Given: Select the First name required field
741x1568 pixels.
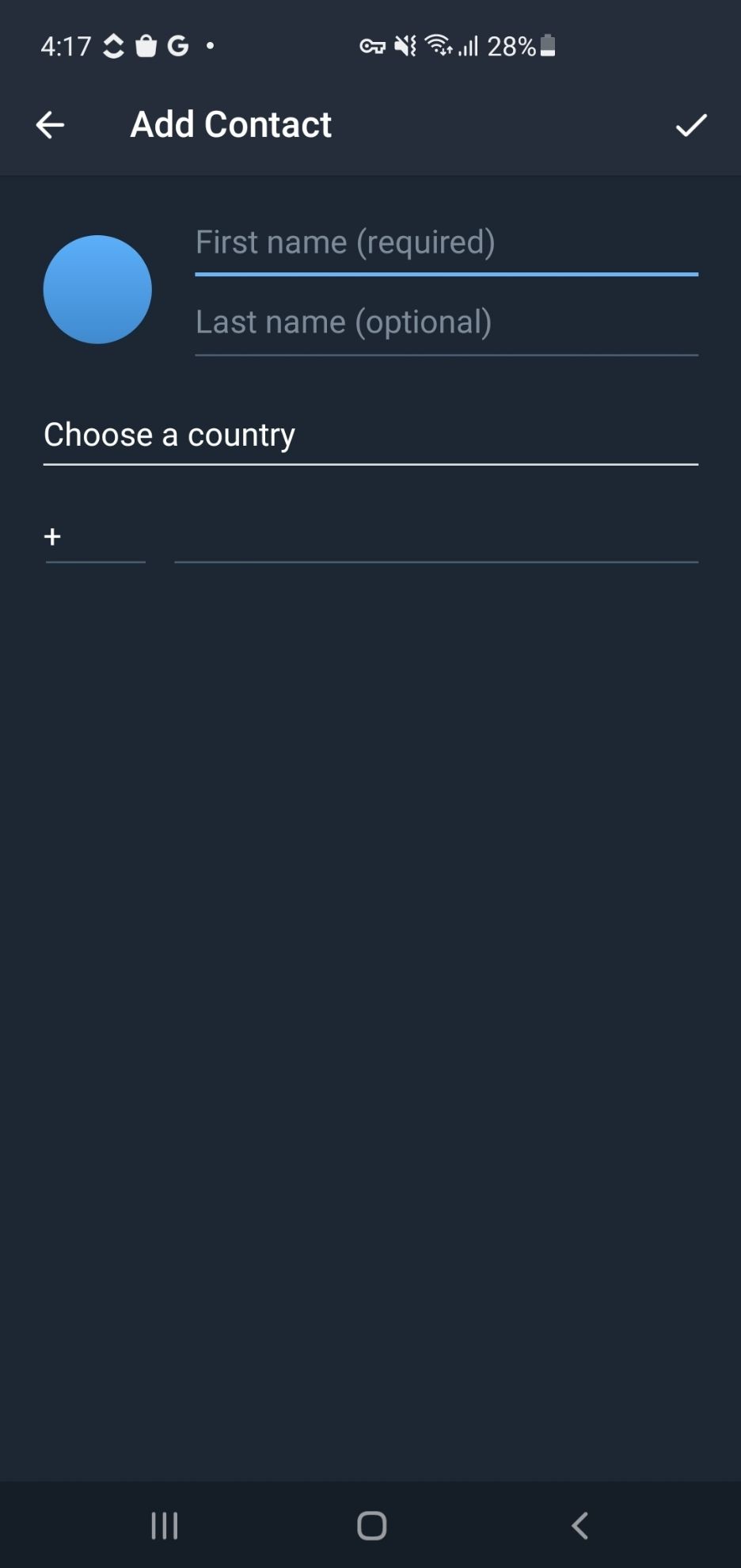Looking at the screenshot, I should point(446,243).
